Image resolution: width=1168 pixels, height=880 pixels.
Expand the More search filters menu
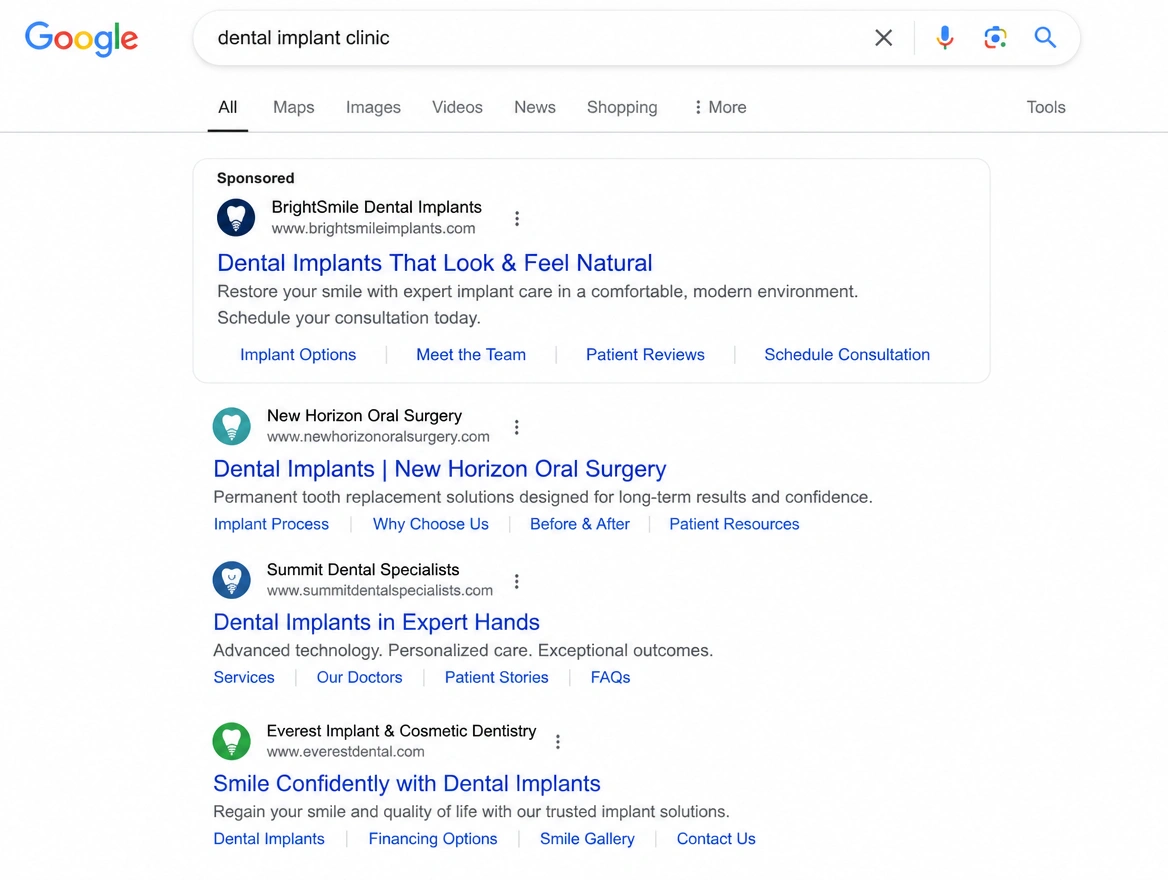click(x=720, y=107)
